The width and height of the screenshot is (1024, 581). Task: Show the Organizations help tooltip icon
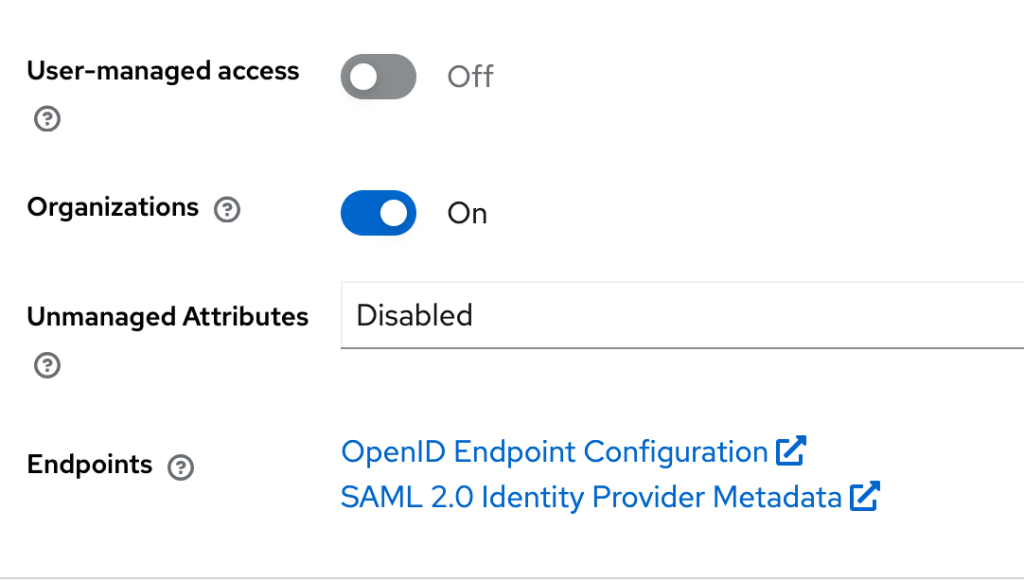click(x=227, y=210)
